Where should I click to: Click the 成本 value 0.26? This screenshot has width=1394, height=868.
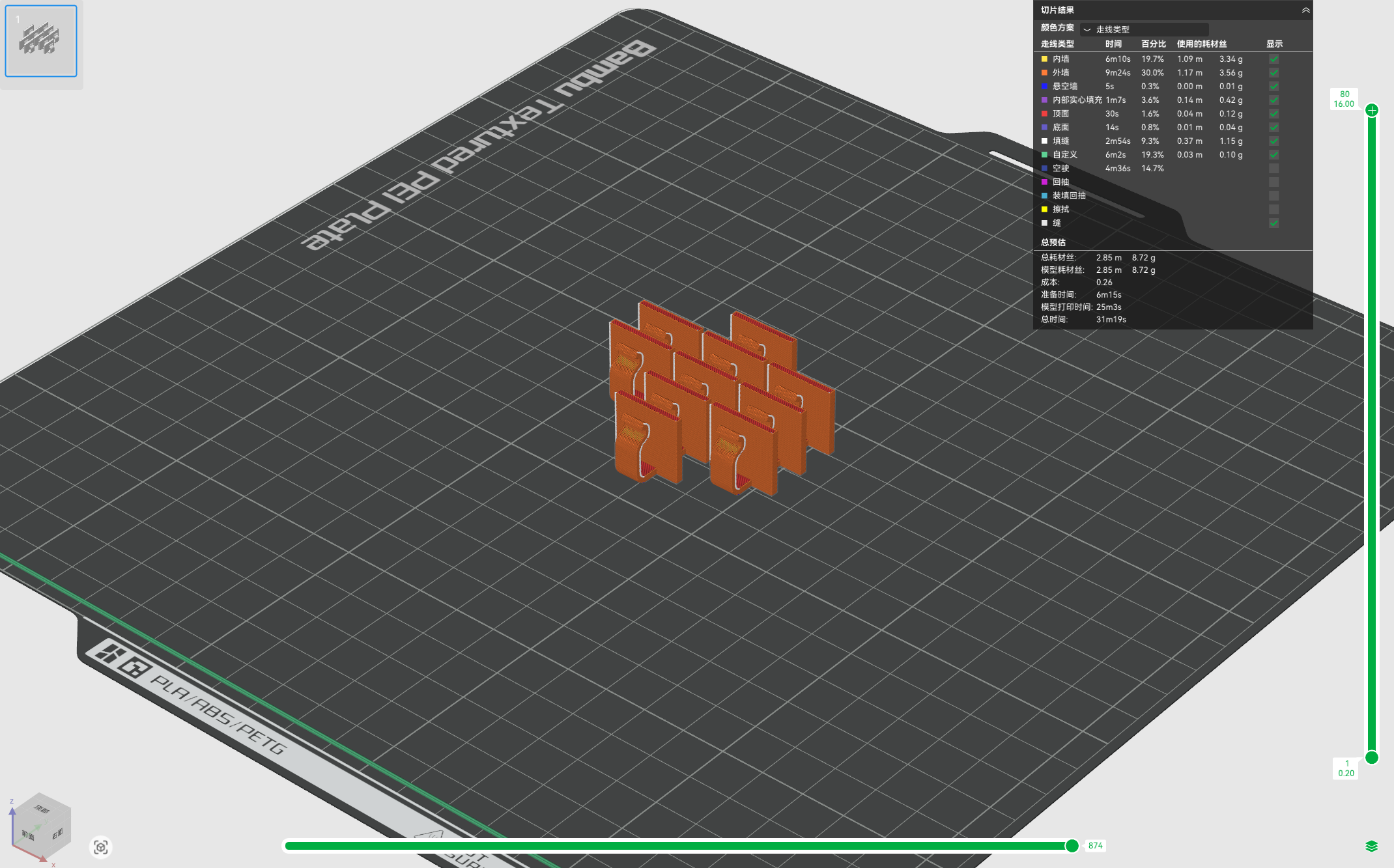click(1104, 283)
